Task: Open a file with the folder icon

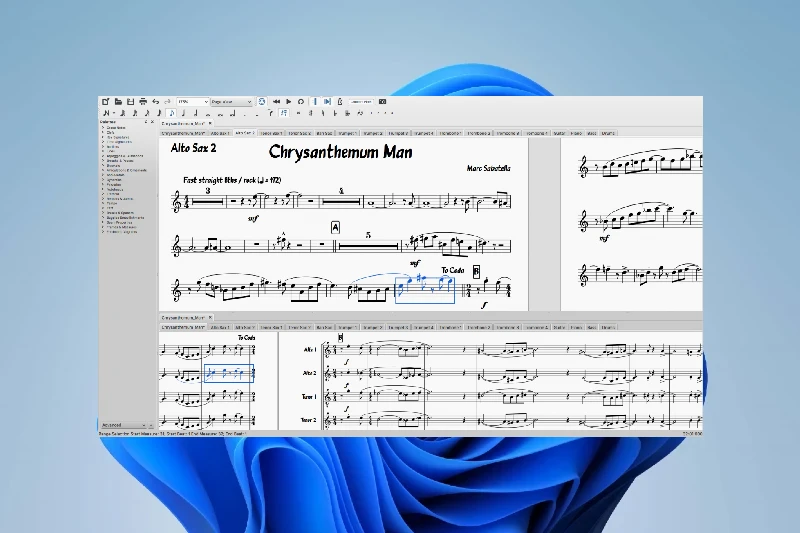Action: (117, 102)
